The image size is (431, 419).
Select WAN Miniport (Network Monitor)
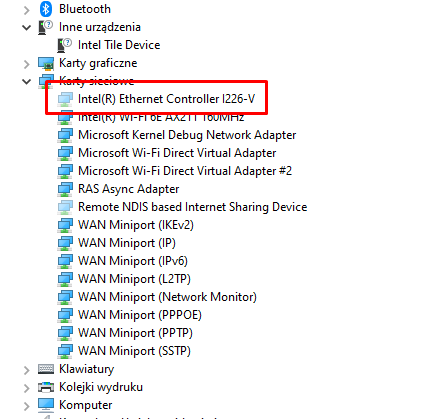pos(167,297)
